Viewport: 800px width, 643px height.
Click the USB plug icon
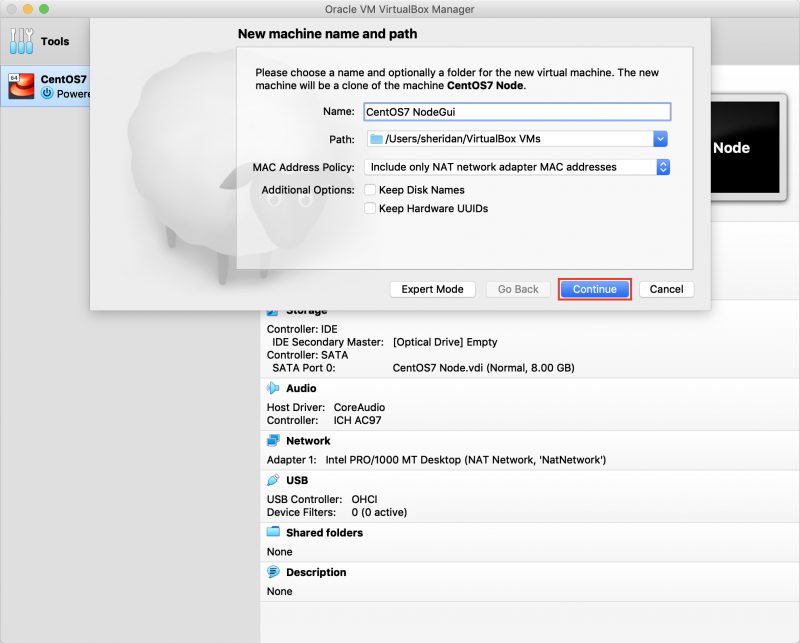(273, 480)
